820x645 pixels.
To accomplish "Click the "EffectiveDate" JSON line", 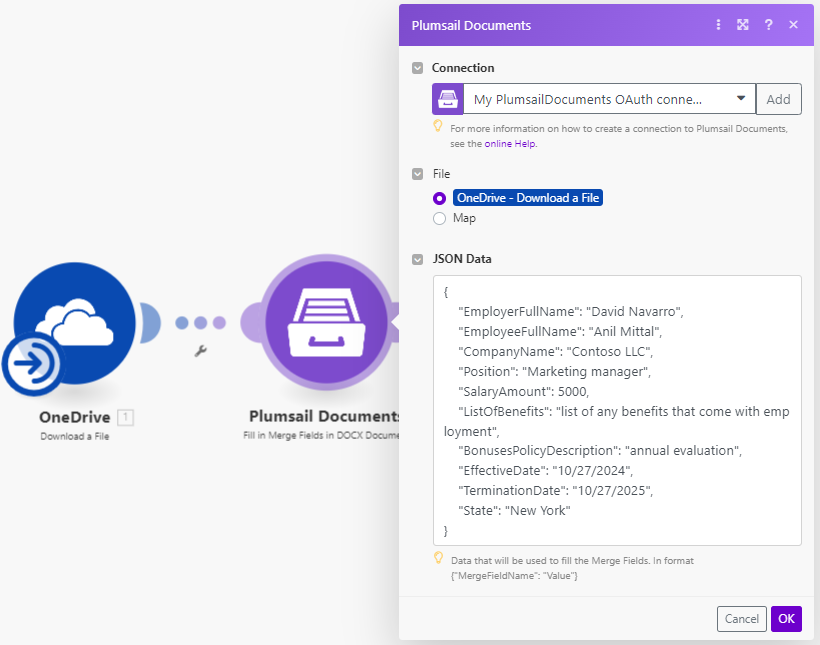I will [545, 471].
